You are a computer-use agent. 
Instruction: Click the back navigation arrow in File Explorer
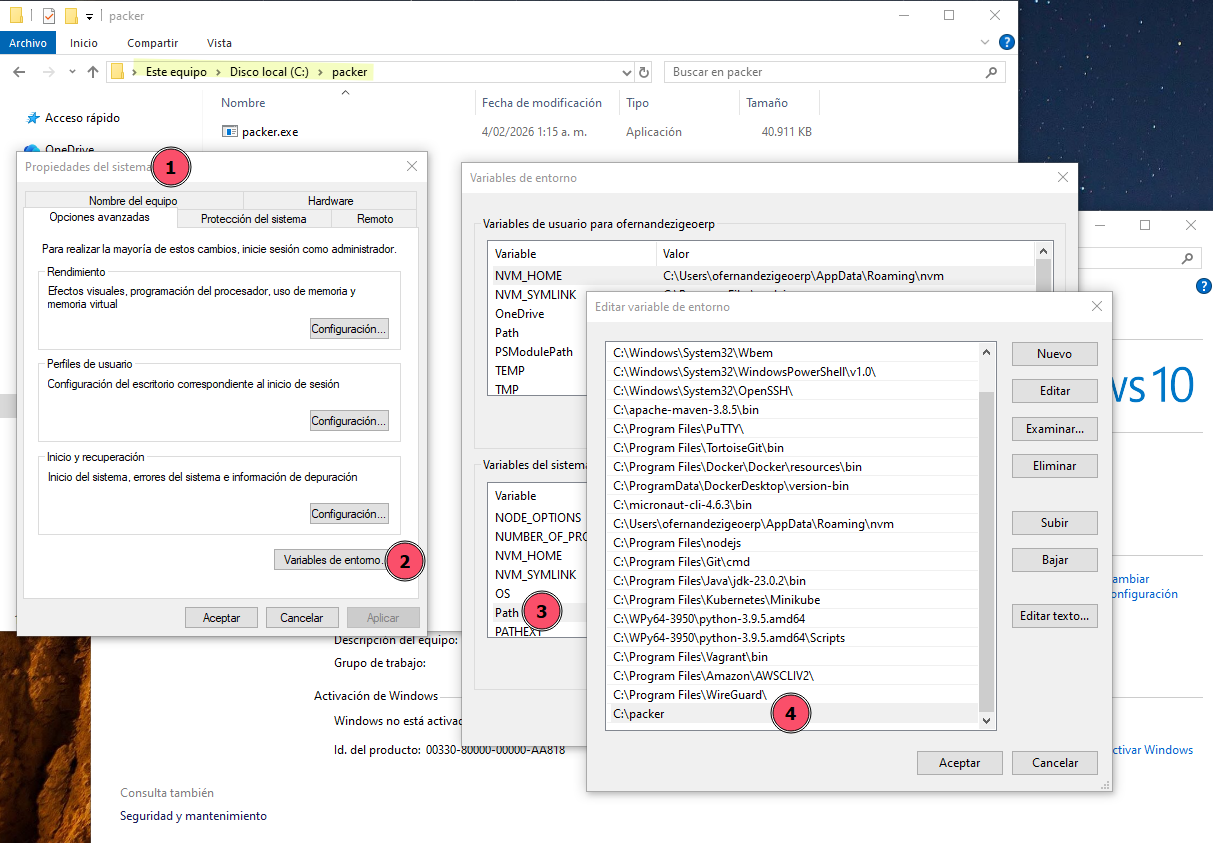[18, 71]
